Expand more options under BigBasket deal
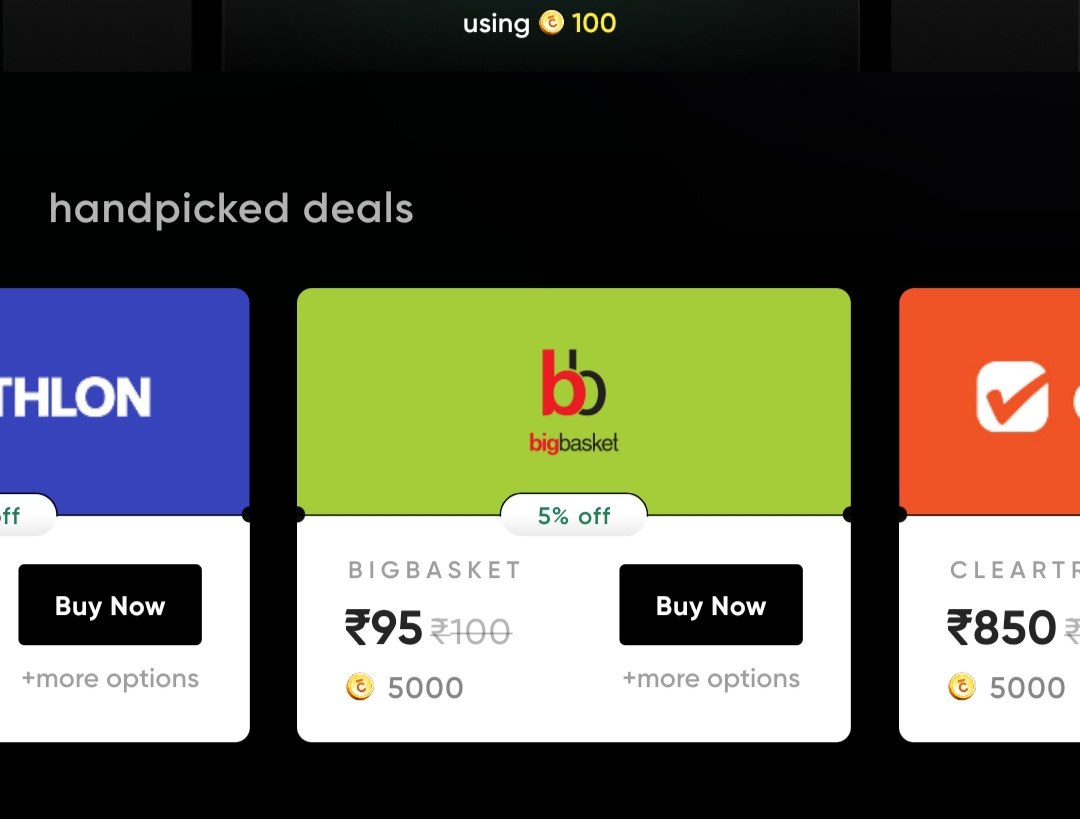The image size is (1080, 819). pyautogui.click(x=710, y=678)
